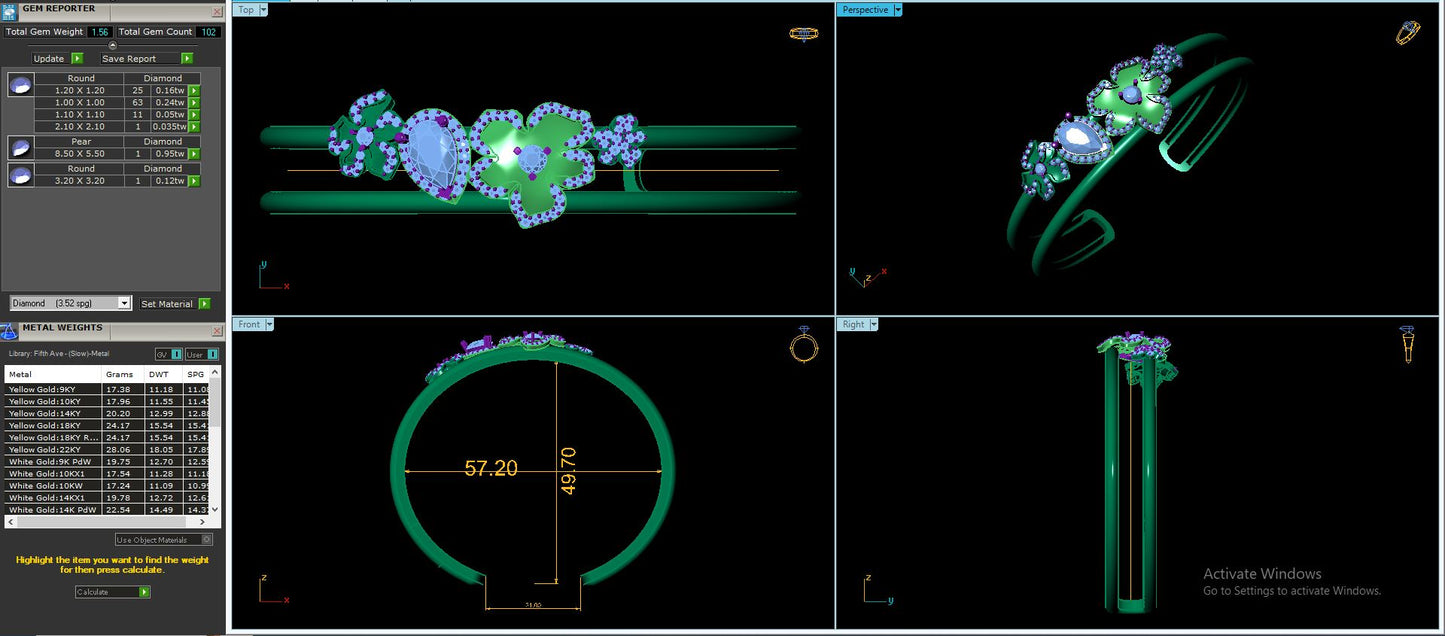The width and height of the screenshot is (1445, 636).
Task: Select Yellow Gold:22KY row
Action: (x=107, y=450)
